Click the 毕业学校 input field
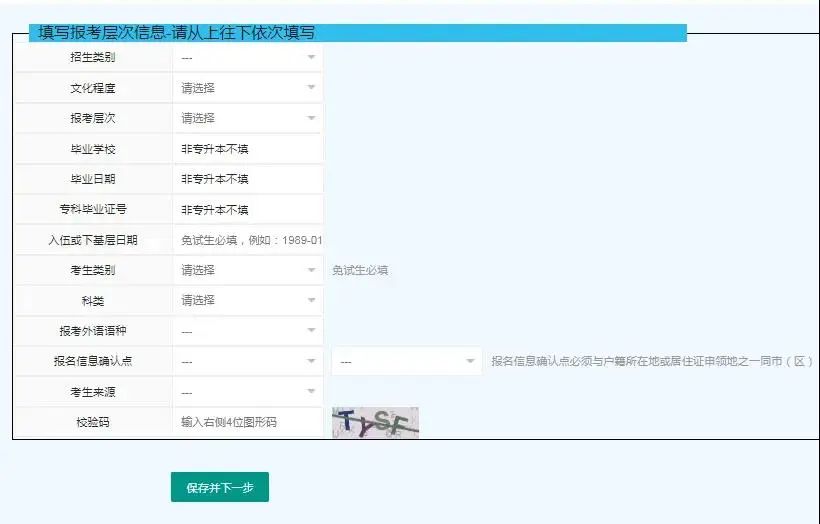 (247, 149)
